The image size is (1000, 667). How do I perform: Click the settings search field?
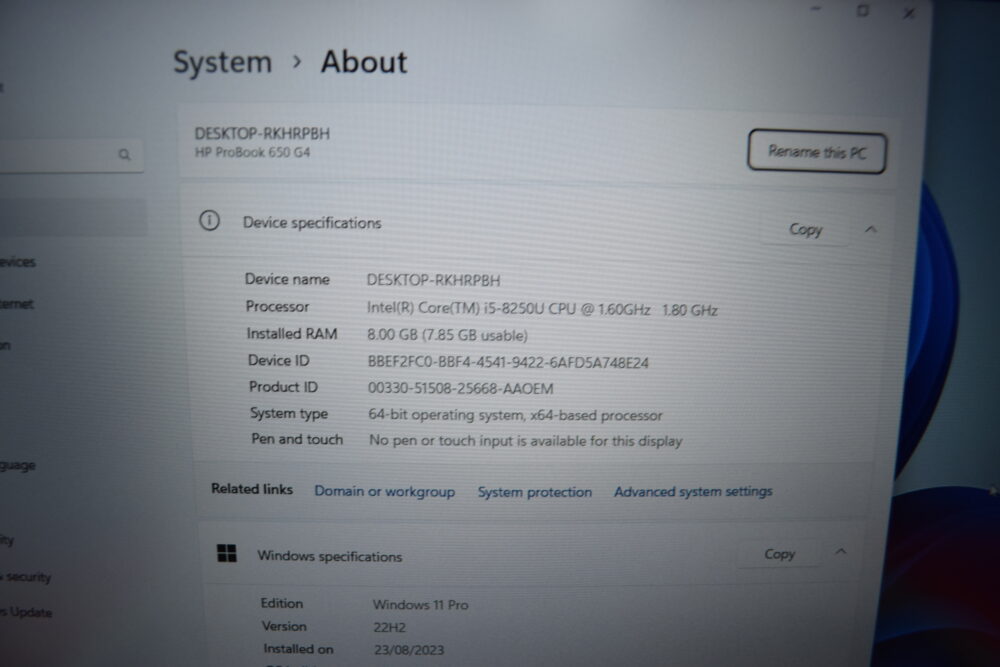pyautogui.click(x=70, y=154)
